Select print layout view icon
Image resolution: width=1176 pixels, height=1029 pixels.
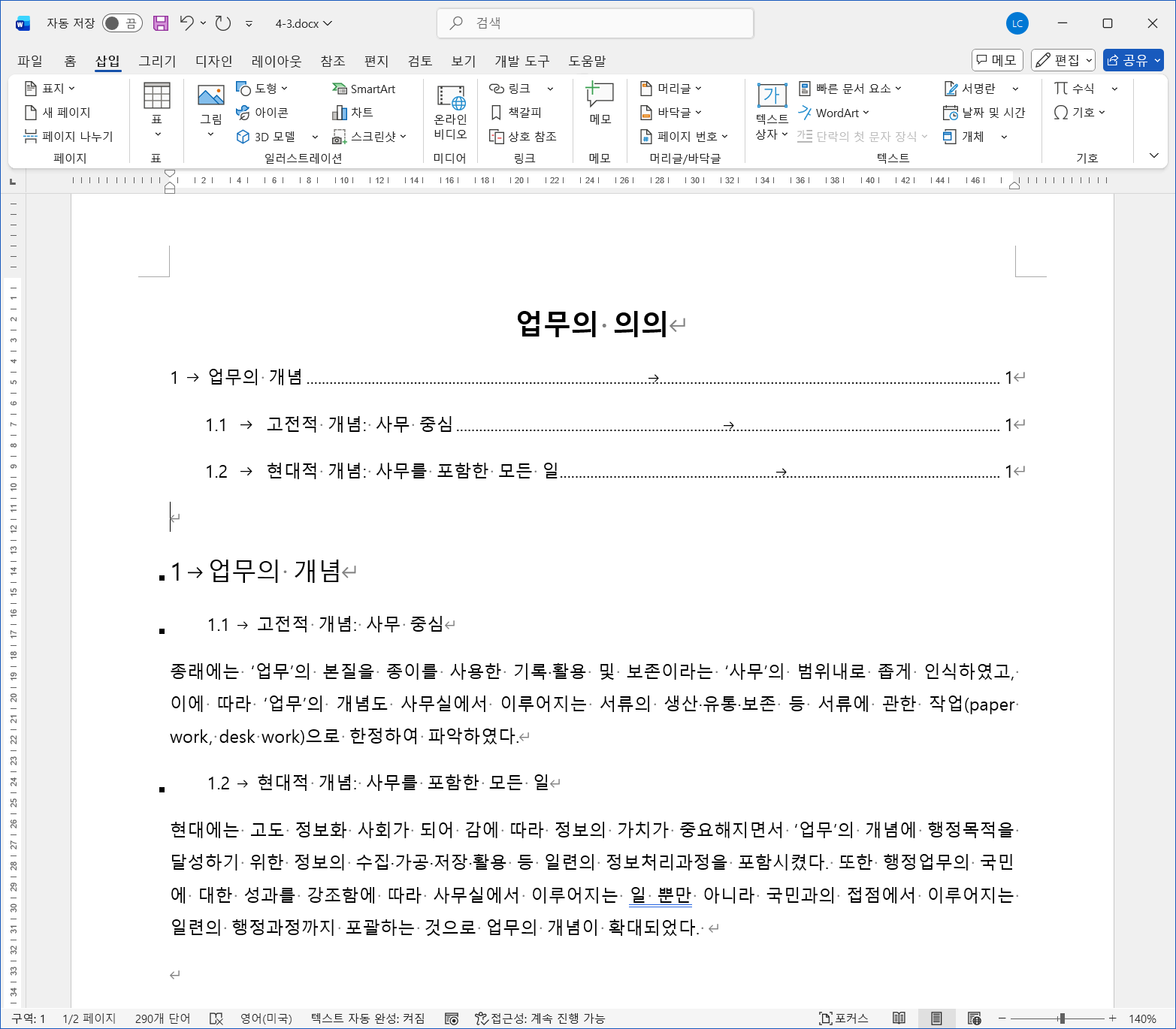[936, 1018]
